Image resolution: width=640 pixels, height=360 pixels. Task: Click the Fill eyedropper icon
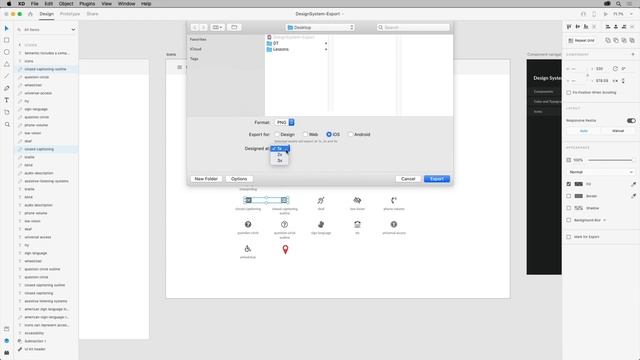633,184
